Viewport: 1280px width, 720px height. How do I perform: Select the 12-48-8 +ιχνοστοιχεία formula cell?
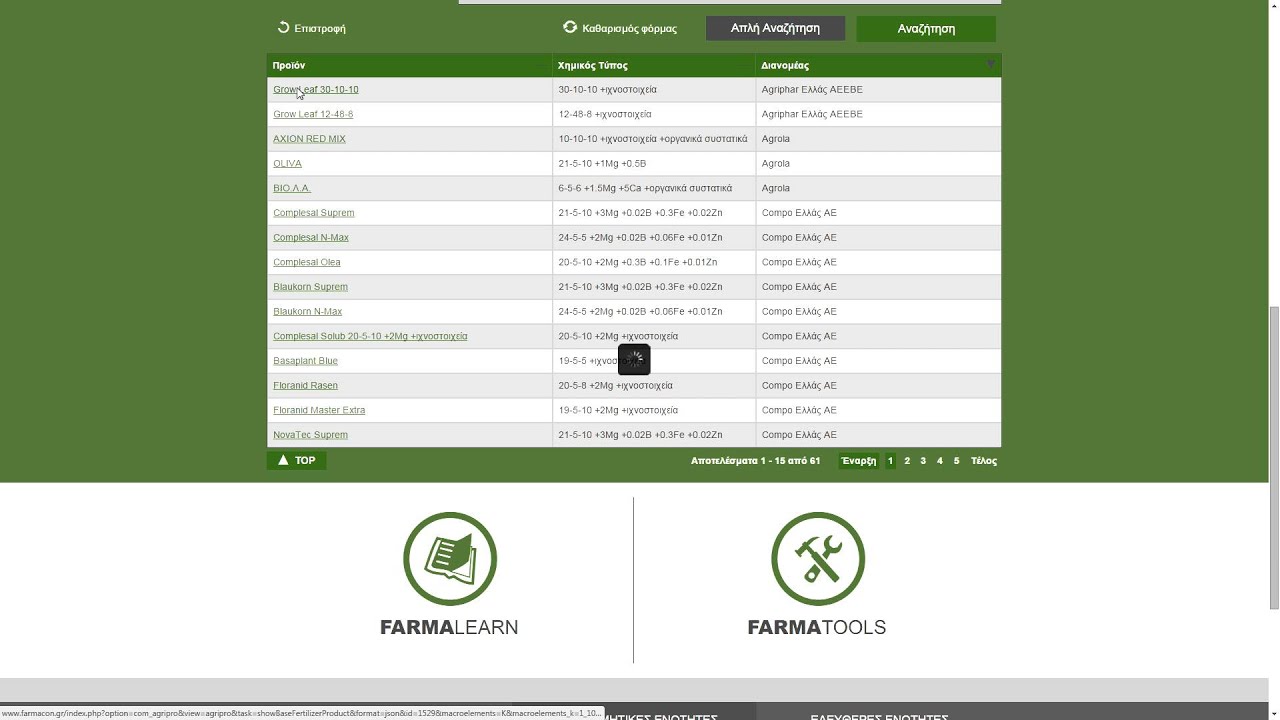(654, 114)
